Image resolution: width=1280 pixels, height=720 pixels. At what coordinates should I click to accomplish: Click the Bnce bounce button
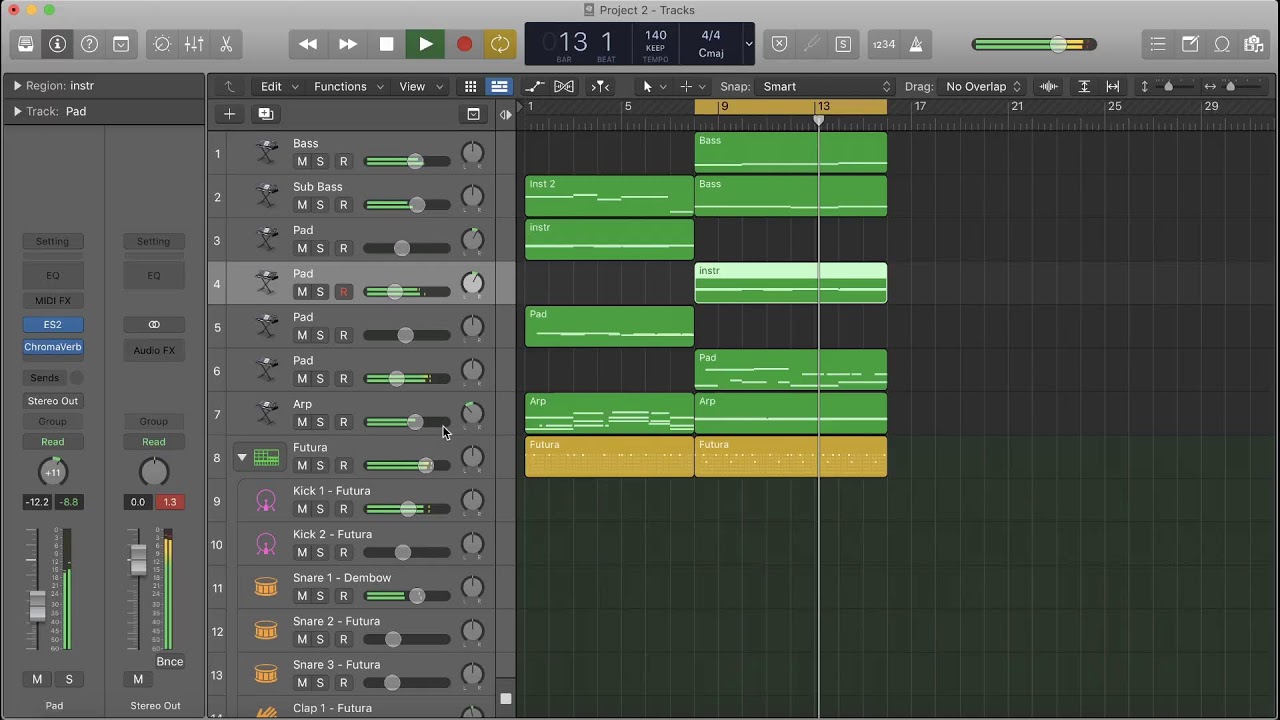click(x=170, y=662)
